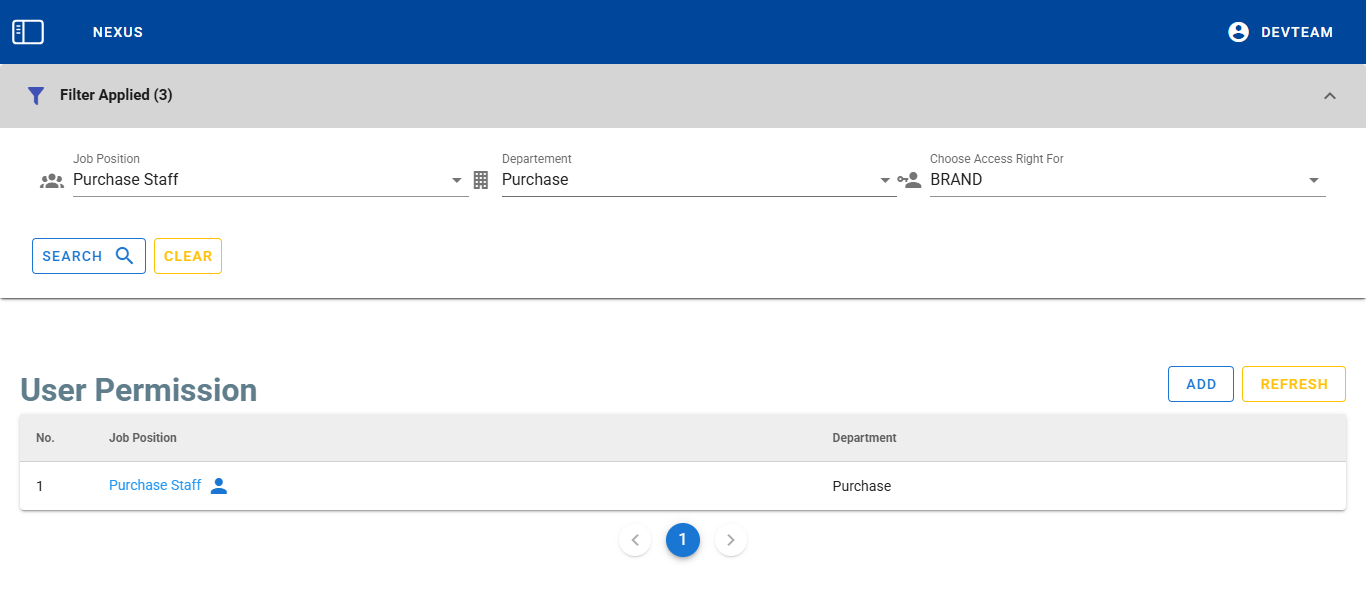The height and width of the screenshot is (599, 1366).
Task: Go to the previous page arrow
Action: [x=635, y=540]
